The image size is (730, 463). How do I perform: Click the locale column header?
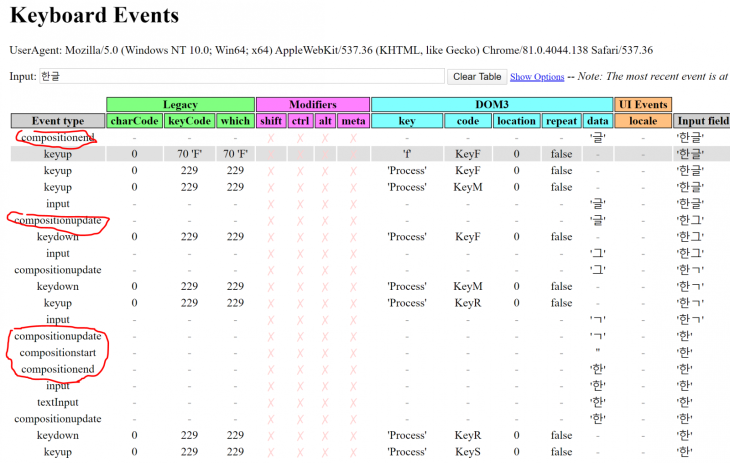click(x=643, y=121)
